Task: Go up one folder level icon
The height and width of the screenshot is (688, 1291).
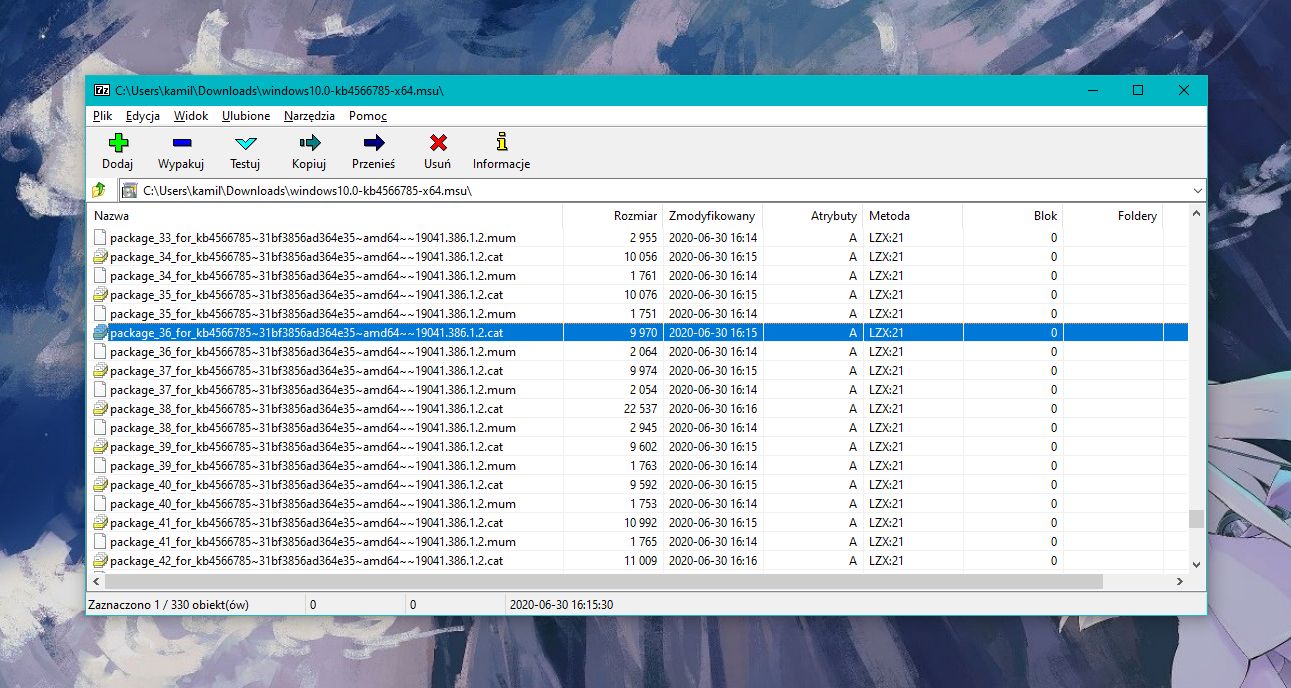Action: pyautogui.click(x=99, y=190)
